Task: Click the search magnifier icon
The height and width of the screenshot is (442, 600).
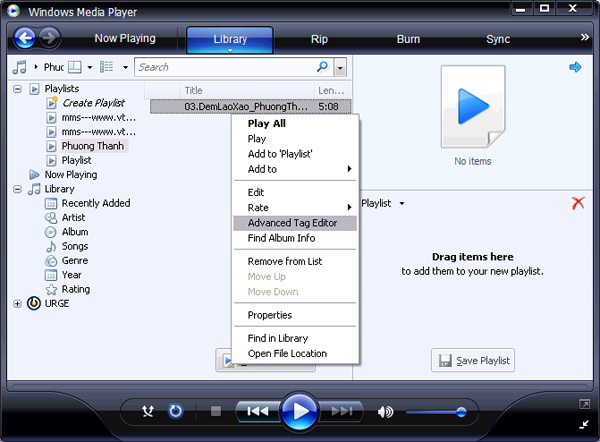Action: pyautogui.click(x=323, y=67)
